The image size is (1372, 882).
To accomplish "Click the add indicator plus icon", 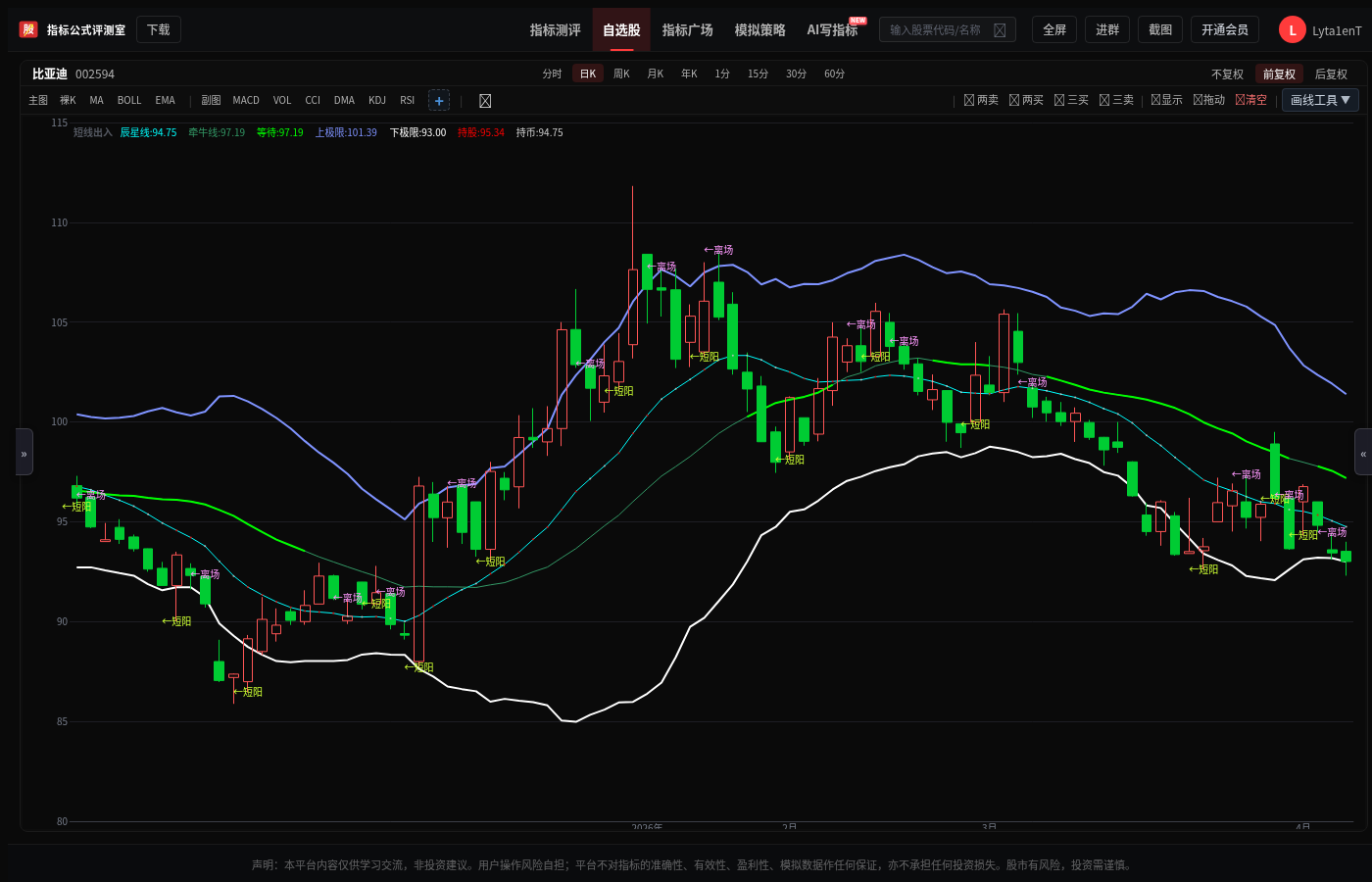I will click(439, 100).
